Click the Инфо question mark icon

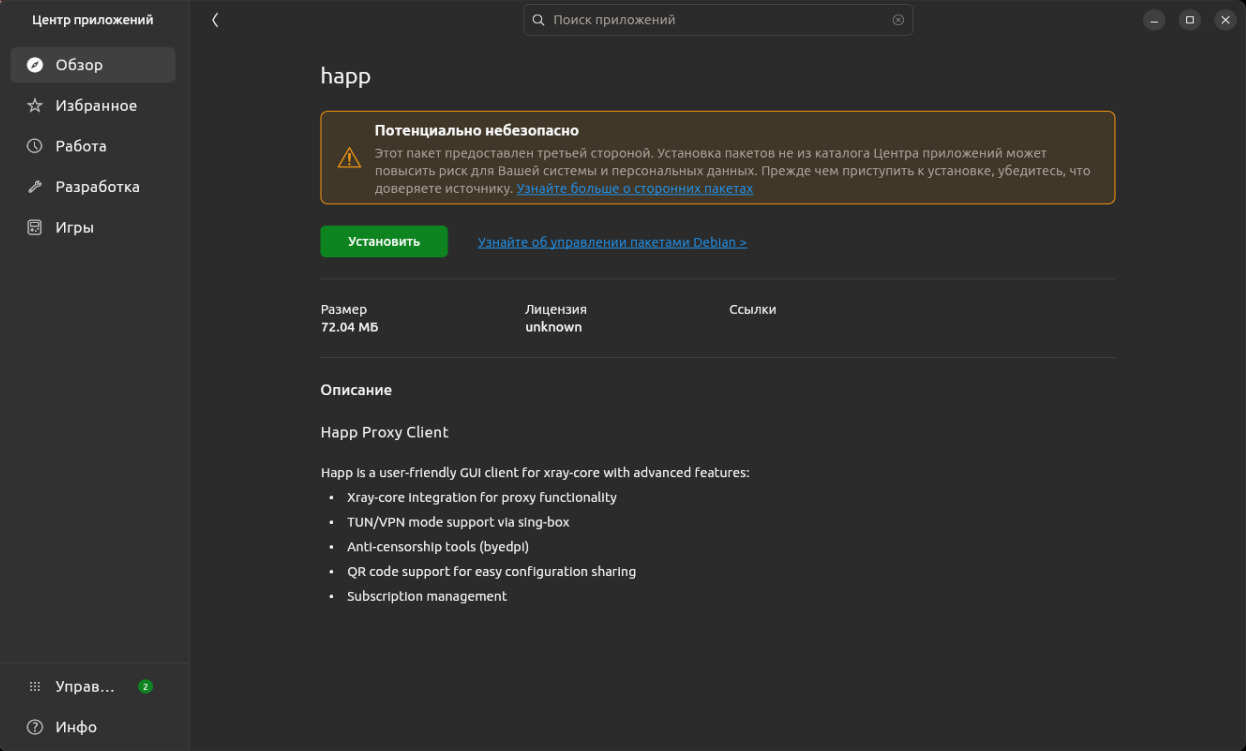[35, 727]
